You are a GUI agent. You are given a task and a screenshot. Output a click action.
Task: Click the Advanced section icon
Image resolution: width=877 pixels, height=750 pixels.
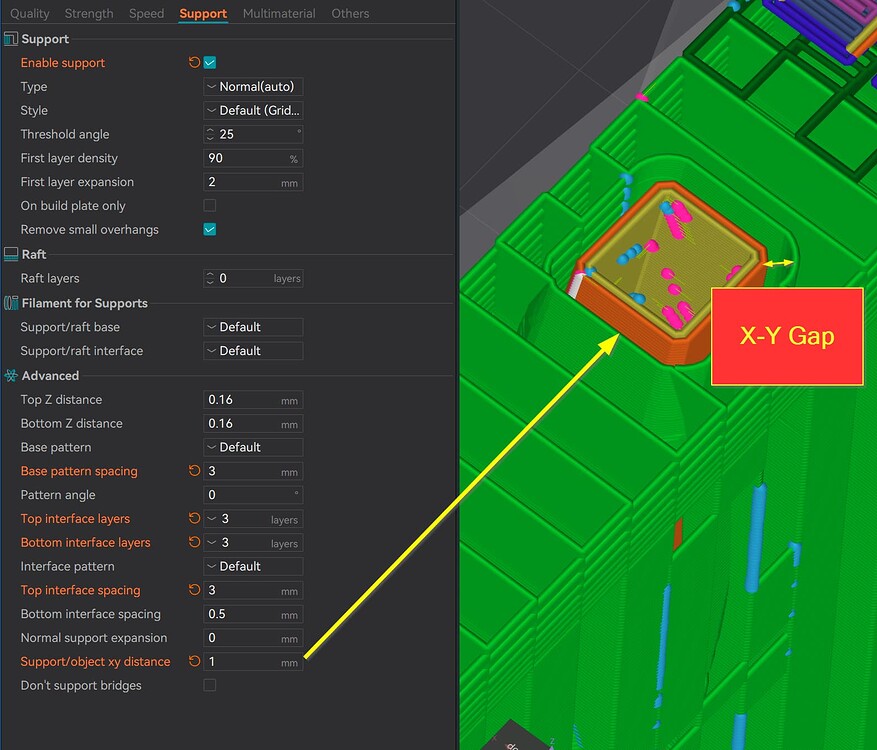(x=11, y=375)
